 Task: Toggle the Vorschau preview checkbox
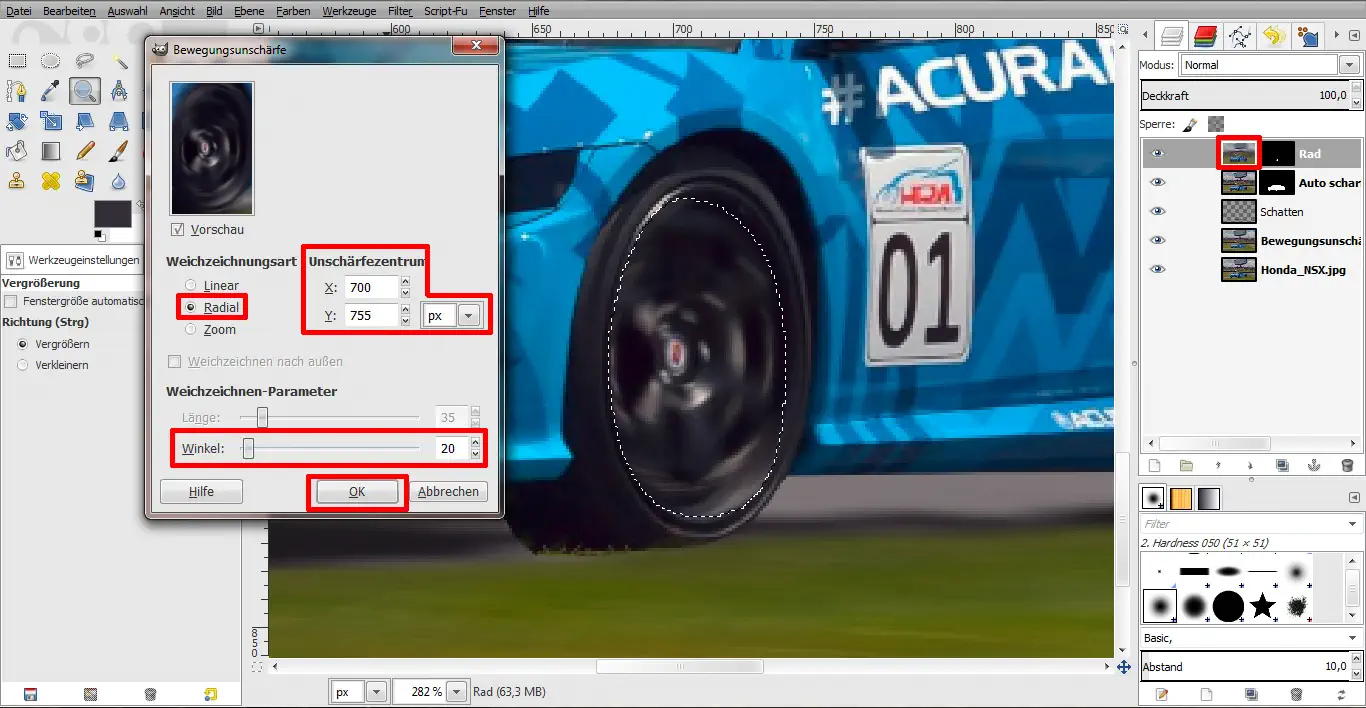(178, 230)
